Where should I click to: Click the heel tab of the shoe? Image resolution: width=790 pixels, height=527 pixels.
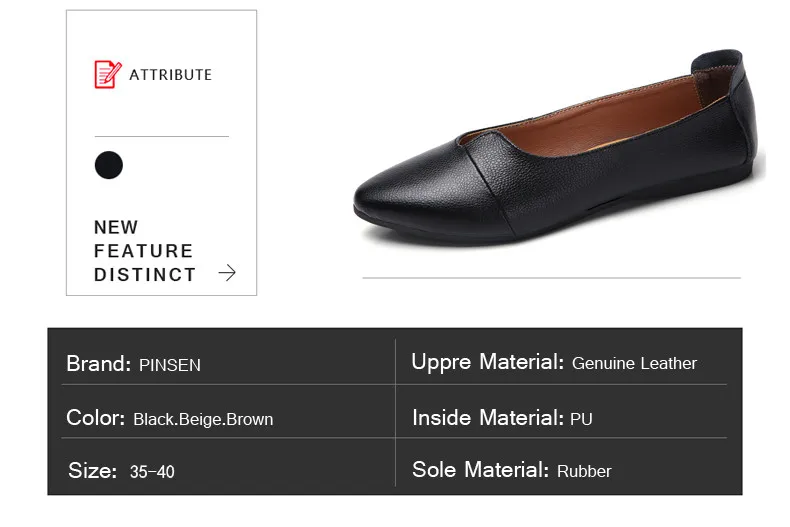tap(720, 63)
